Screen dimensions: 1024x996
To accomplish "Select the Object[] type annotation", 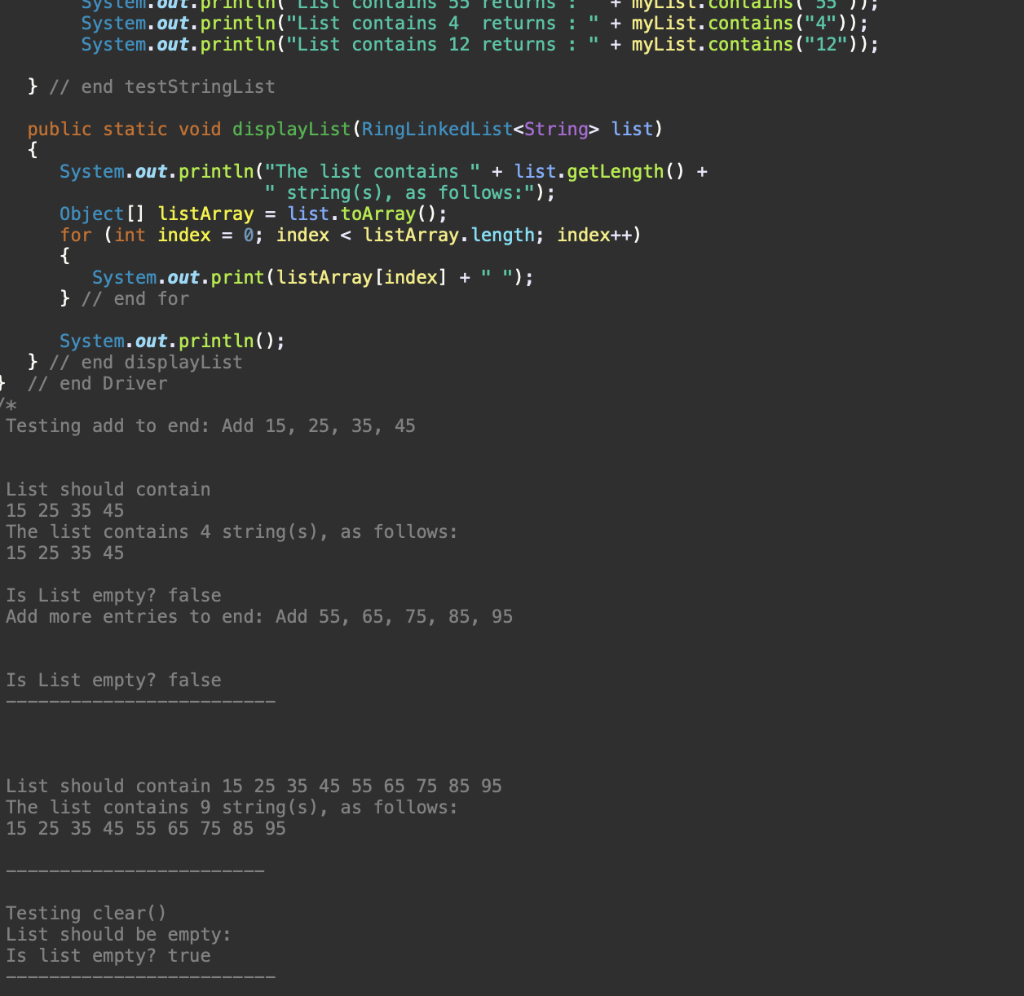I will click(x=103, y=213).
